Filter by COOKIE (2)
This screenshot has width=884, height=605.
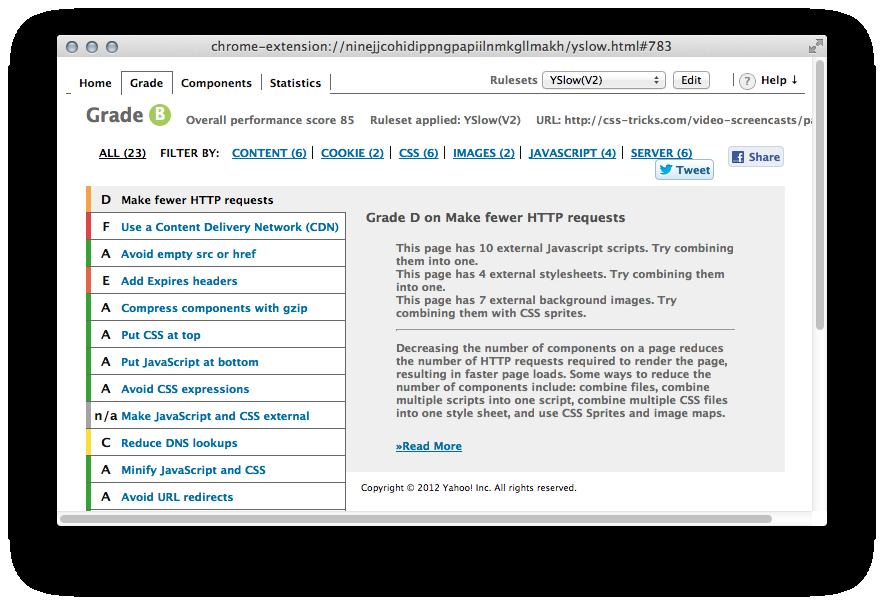pyautogui.click(x=352, y=153)
